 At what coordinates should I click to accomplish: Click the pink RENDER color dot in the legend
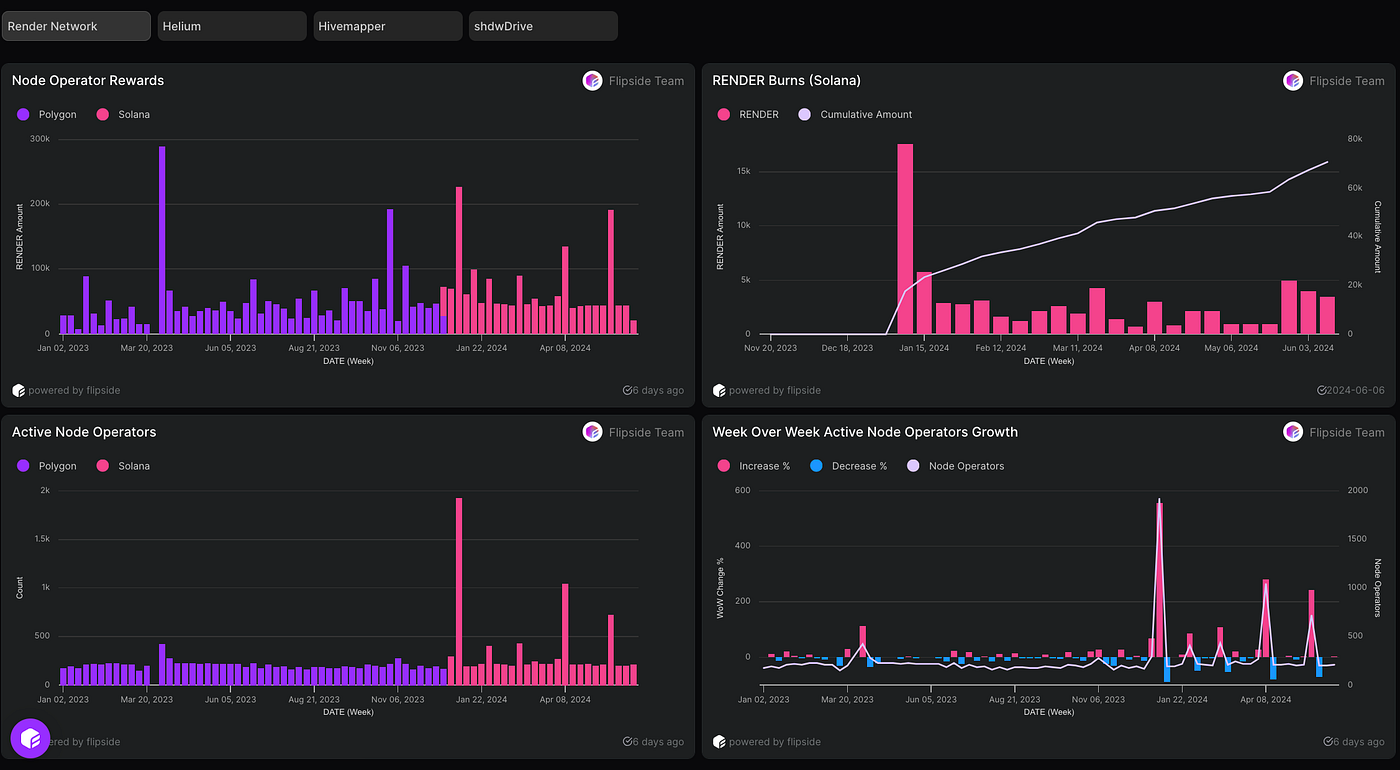pyautogui.click(x=723, y=114)
